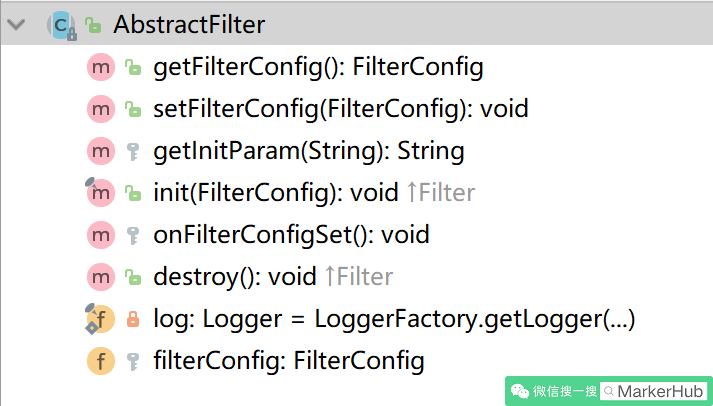Click the public icon next to AbstractFilter
Screen dimensions: 713x406
93,25
